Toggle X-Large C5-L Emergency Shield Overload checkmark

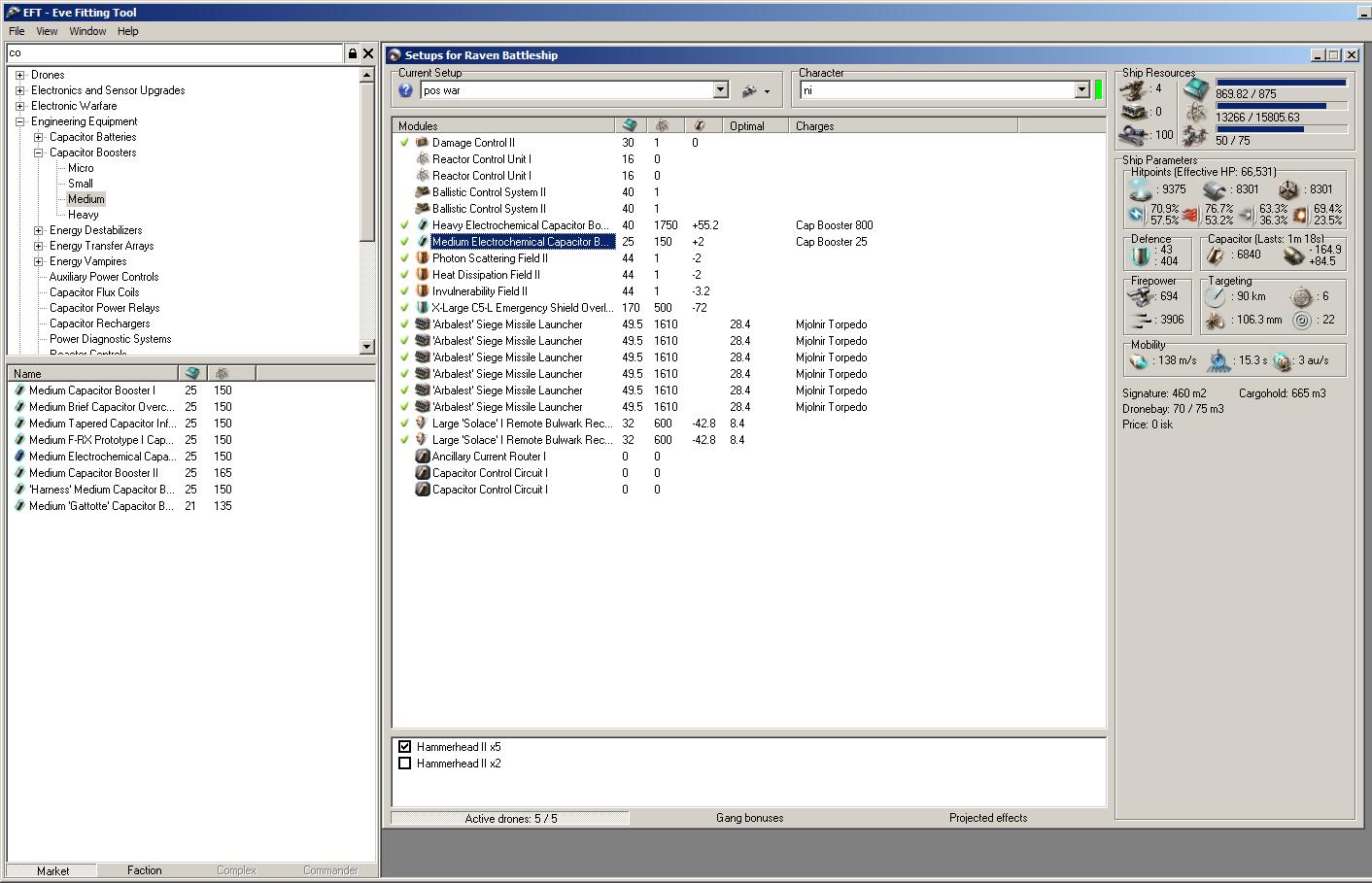[x=404, y=308]
